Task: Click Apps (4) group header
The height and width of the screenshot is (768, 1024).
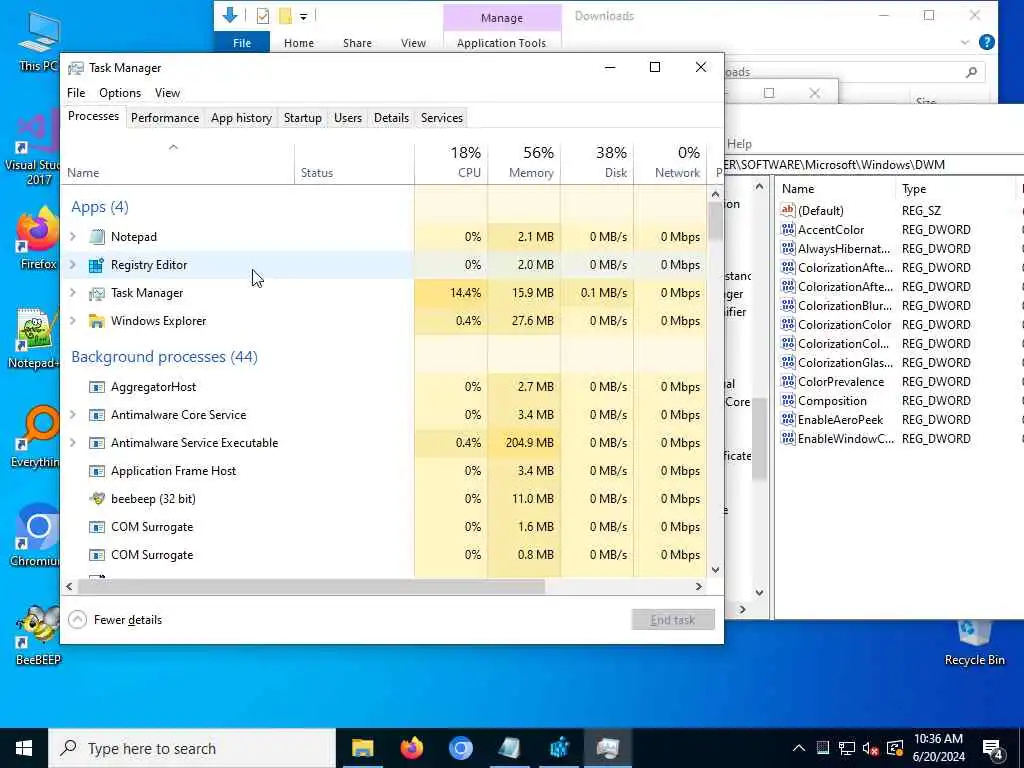Action: [100, 207]
